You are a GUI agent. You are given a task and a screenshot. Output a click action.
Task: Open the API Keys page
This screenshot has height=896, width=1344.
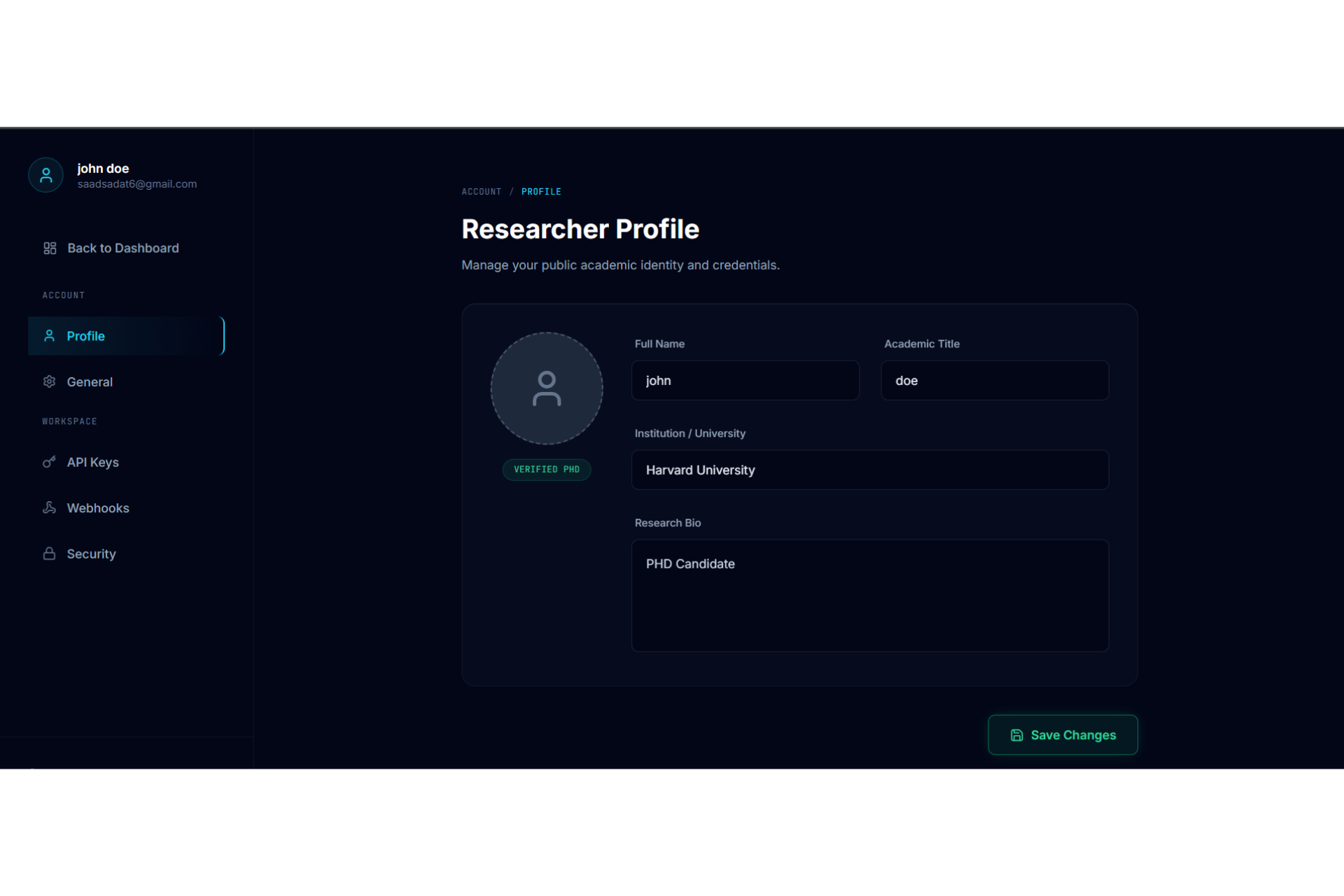click(92, 463)
